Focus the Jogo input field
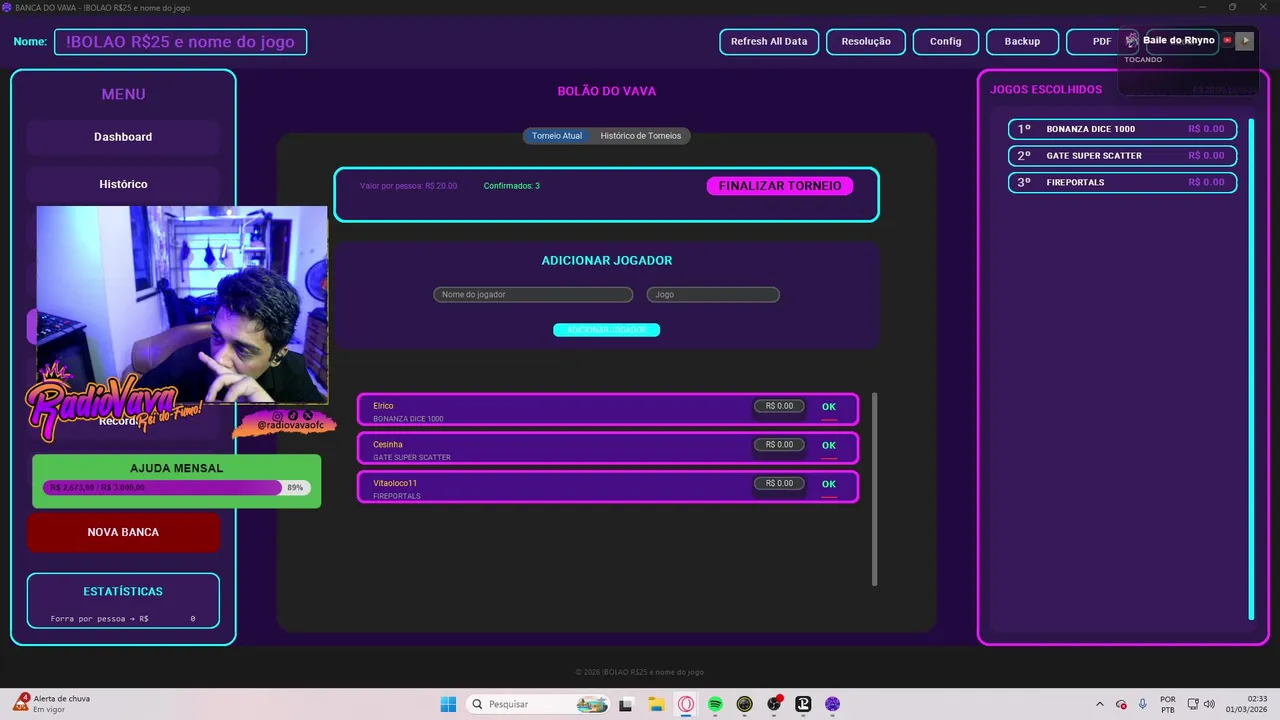 (713, 295)
